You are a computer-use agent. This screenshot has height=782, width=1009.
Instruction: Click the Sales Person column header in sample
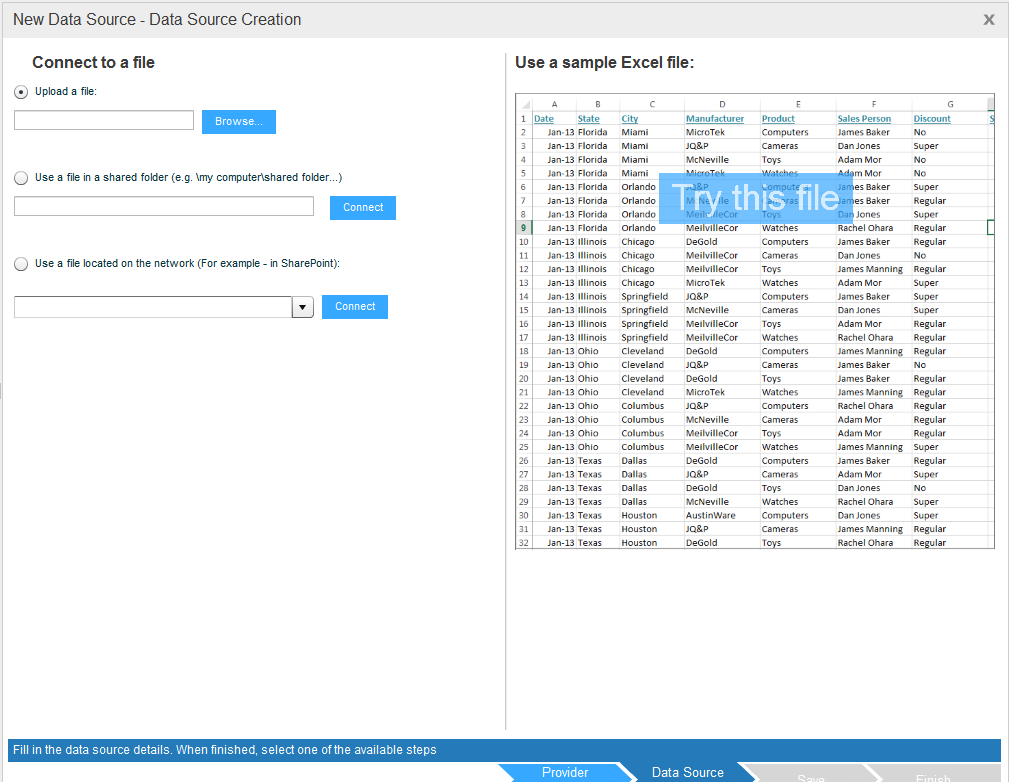click(864, 118)
